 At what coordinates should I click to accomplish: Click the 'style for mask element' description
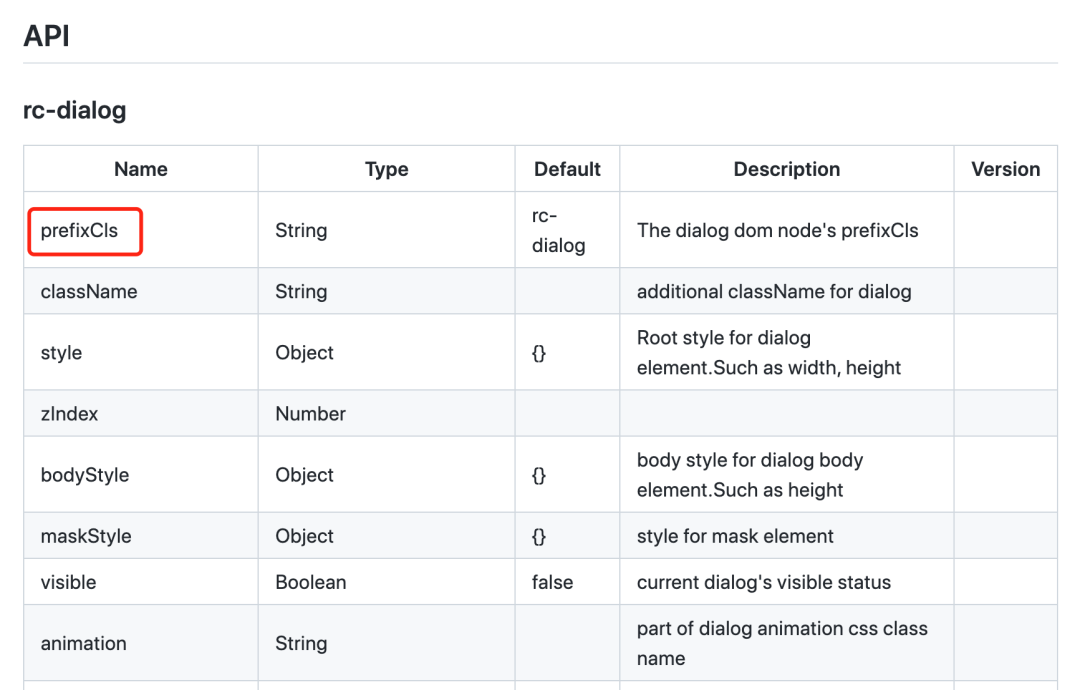(735, 536)
